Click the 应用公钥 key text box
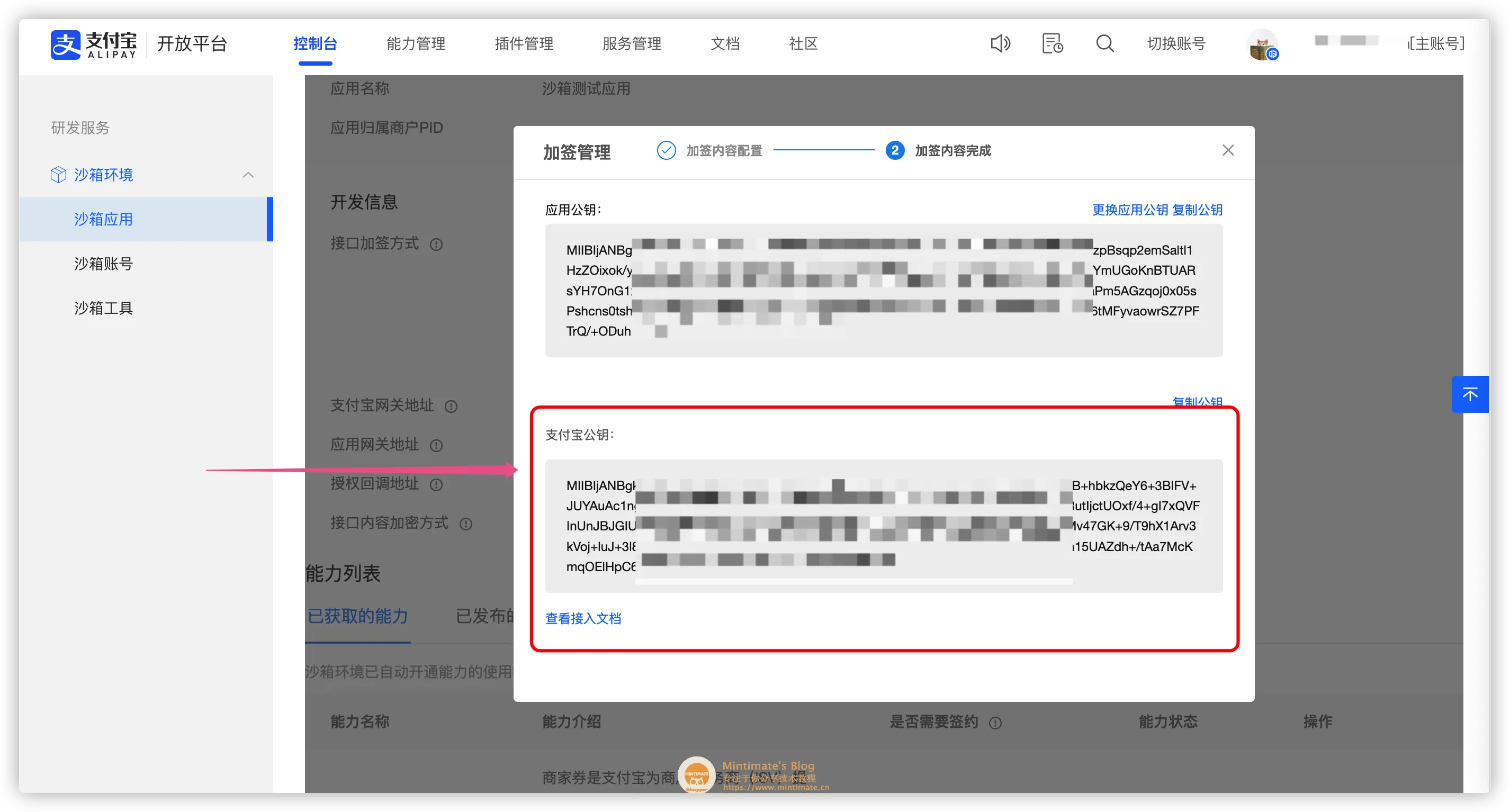The width and height of the screenshot is (1510, 812). pyautogui.click(x=883, y=291)
